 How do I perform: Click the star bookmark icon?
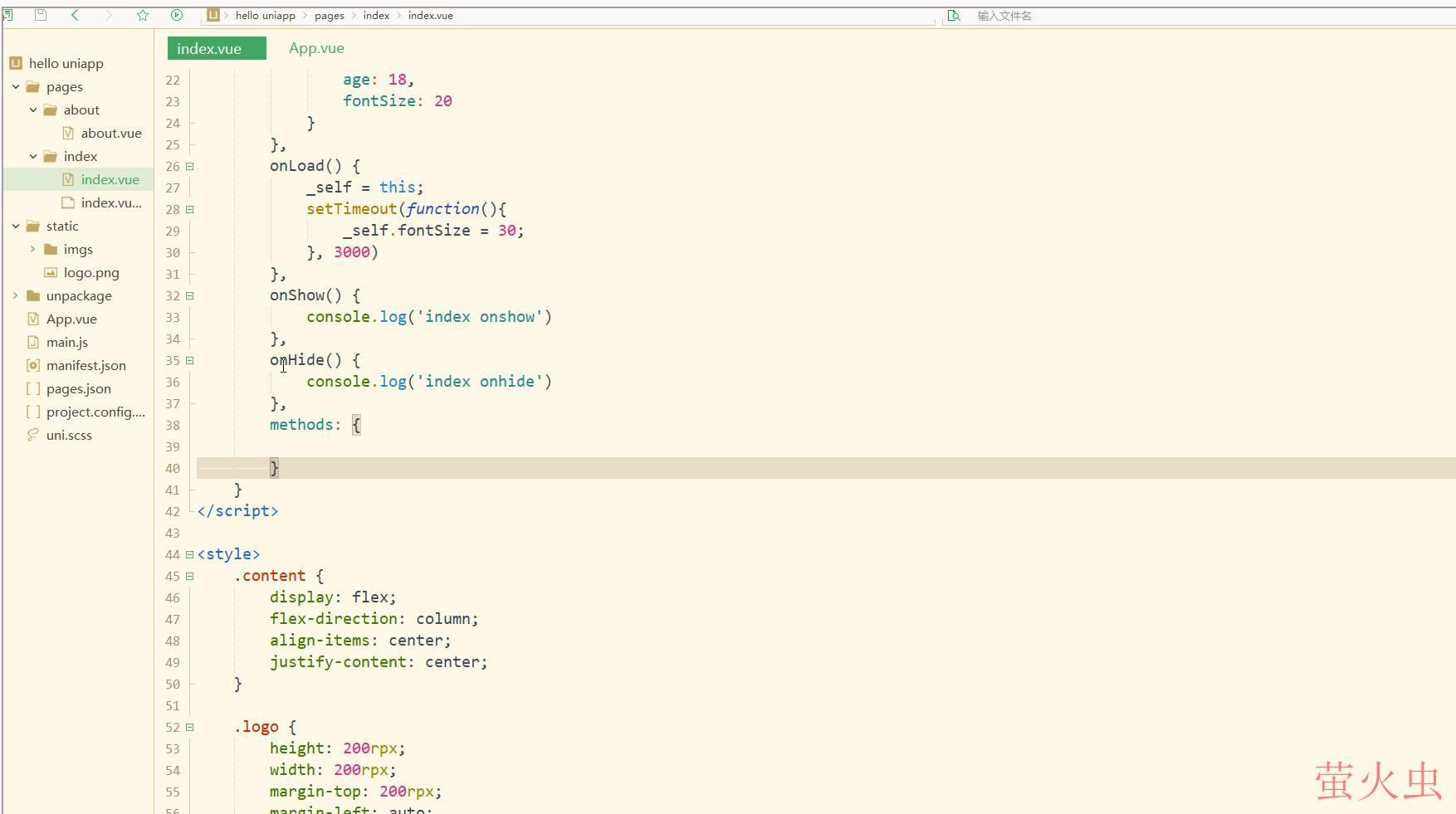(x=143, y=15)
